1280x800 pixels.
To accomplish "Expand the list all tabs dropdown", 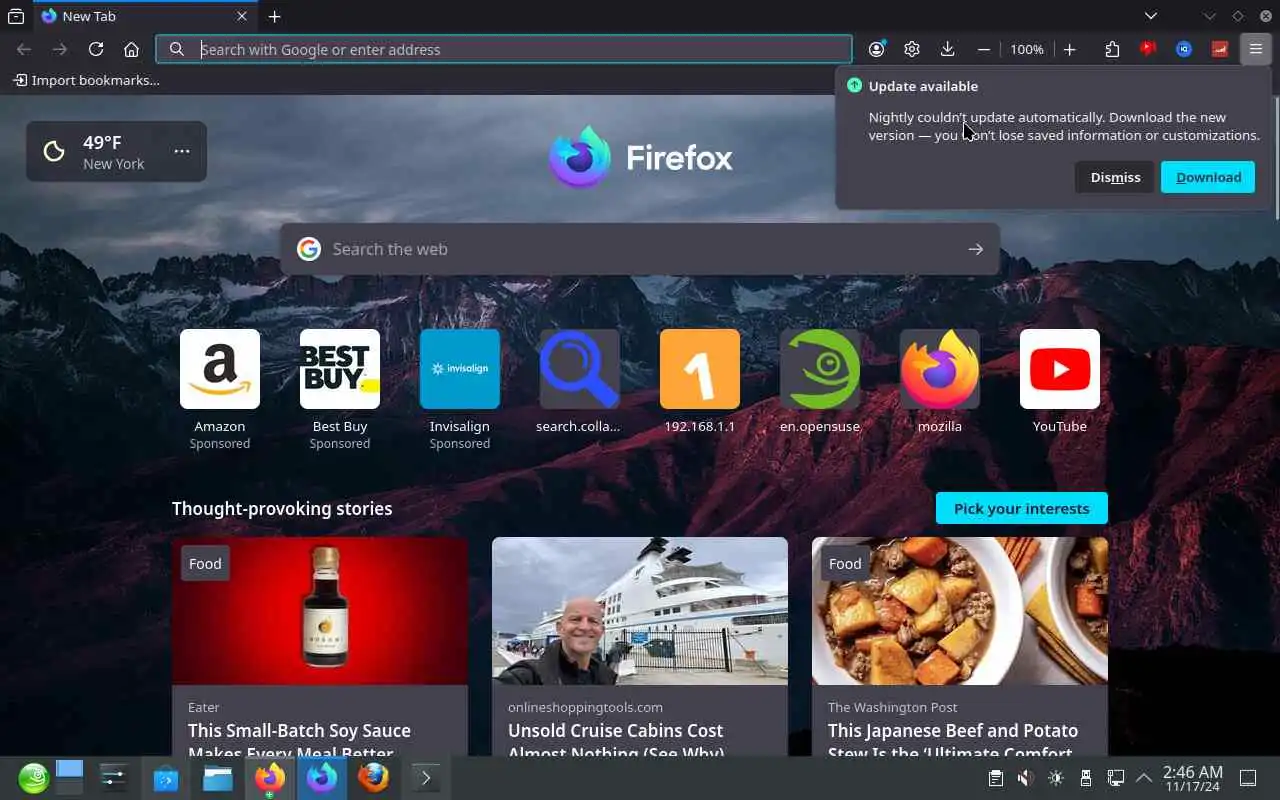I will point(1151,16).
